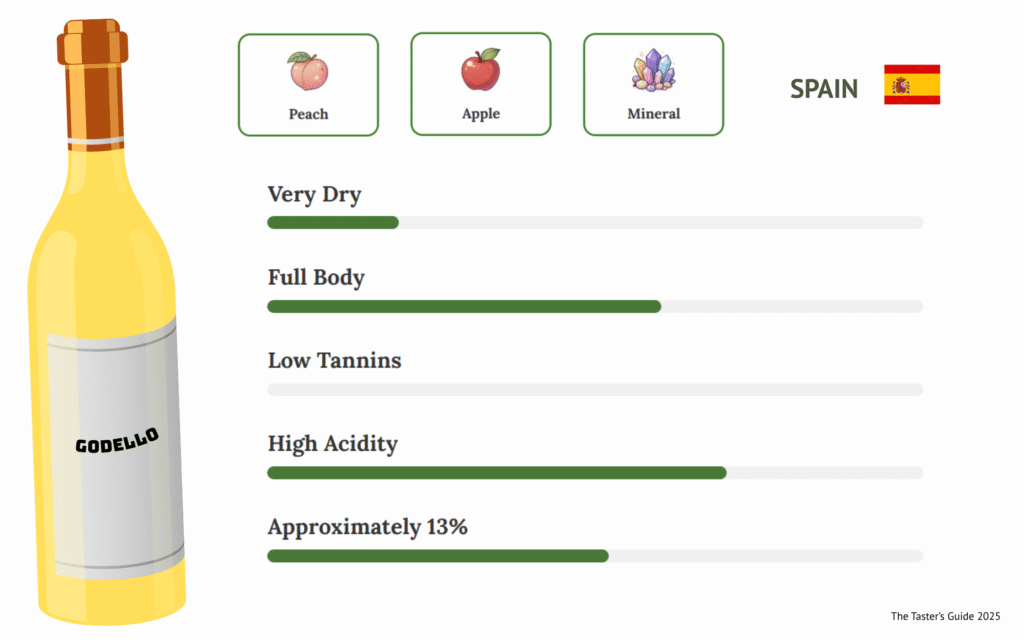Click the Approximately 13% heading
This screenshot has width=1024, height=640.
pos(367,526)
